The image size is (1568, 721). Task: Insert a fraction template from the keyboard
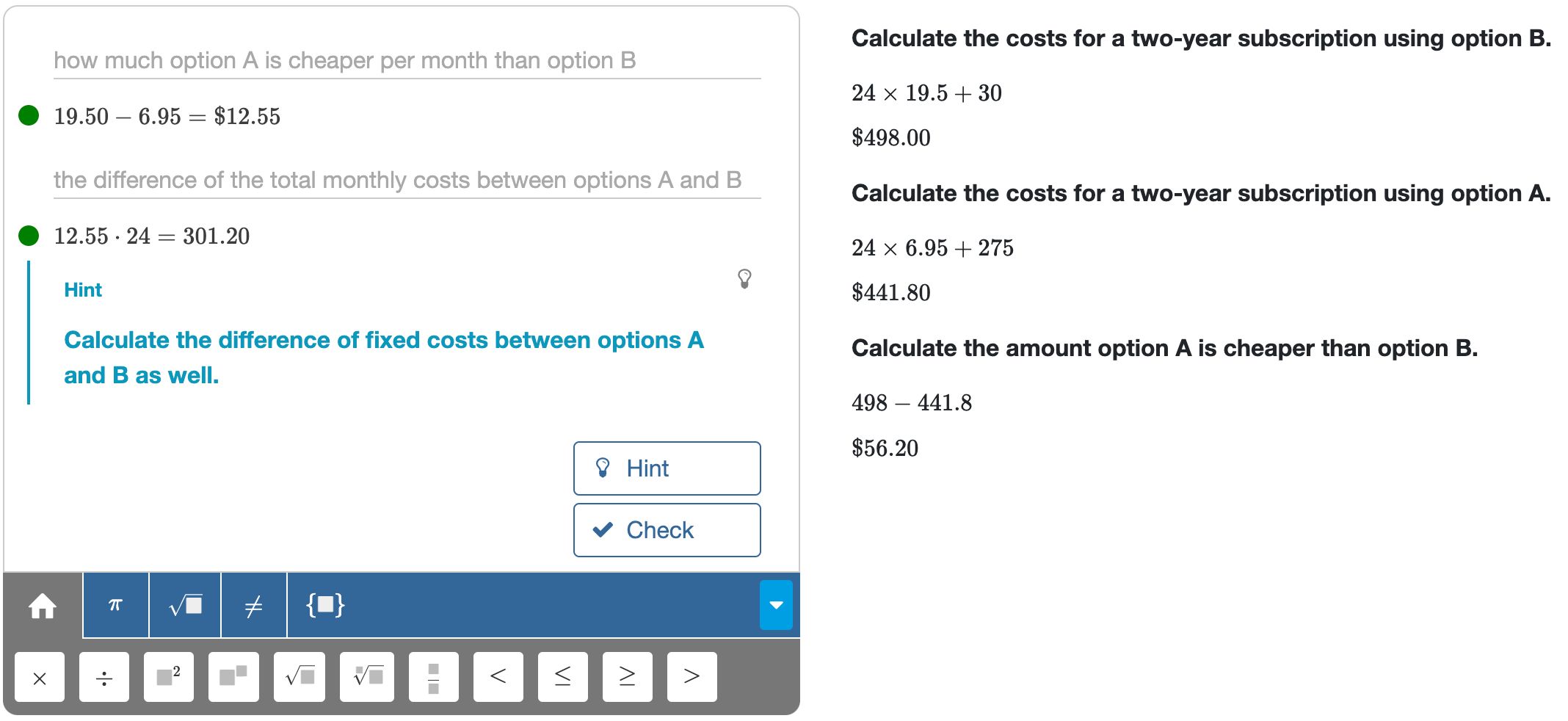pyautogui.click(x=433, y=677)
